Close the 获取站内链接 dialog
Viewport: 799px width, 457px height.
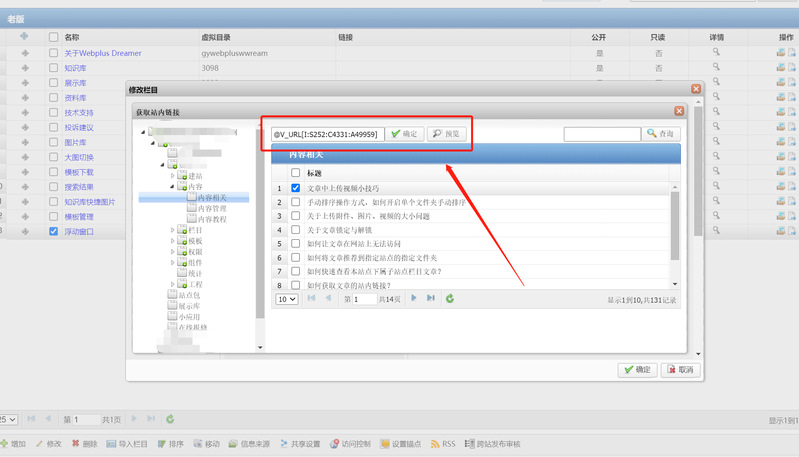coord(679,111)
